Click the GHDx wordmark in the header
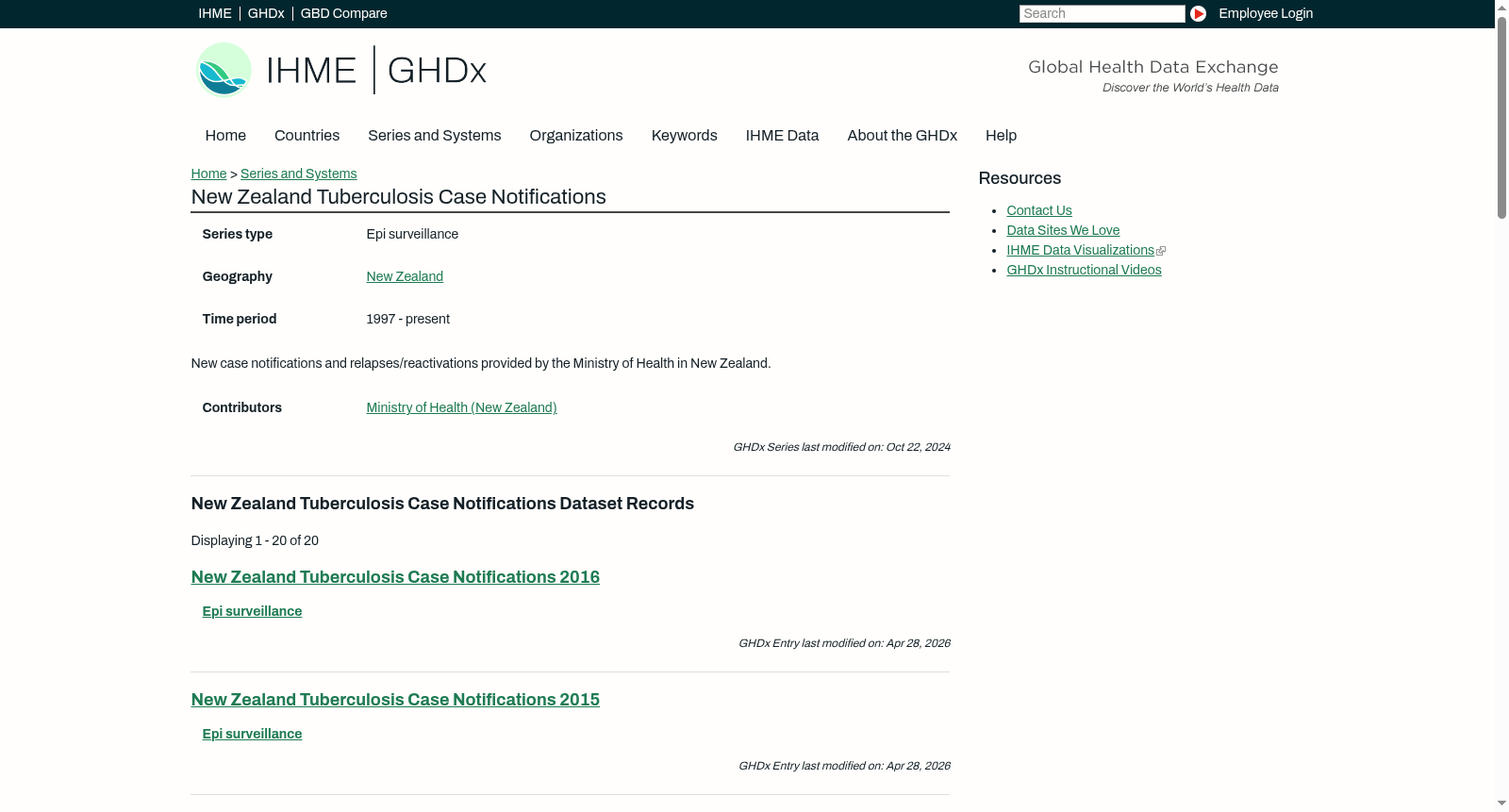The width and height of the screenshot is (1509, 812). pyautogui.click(x=437, y=71)
